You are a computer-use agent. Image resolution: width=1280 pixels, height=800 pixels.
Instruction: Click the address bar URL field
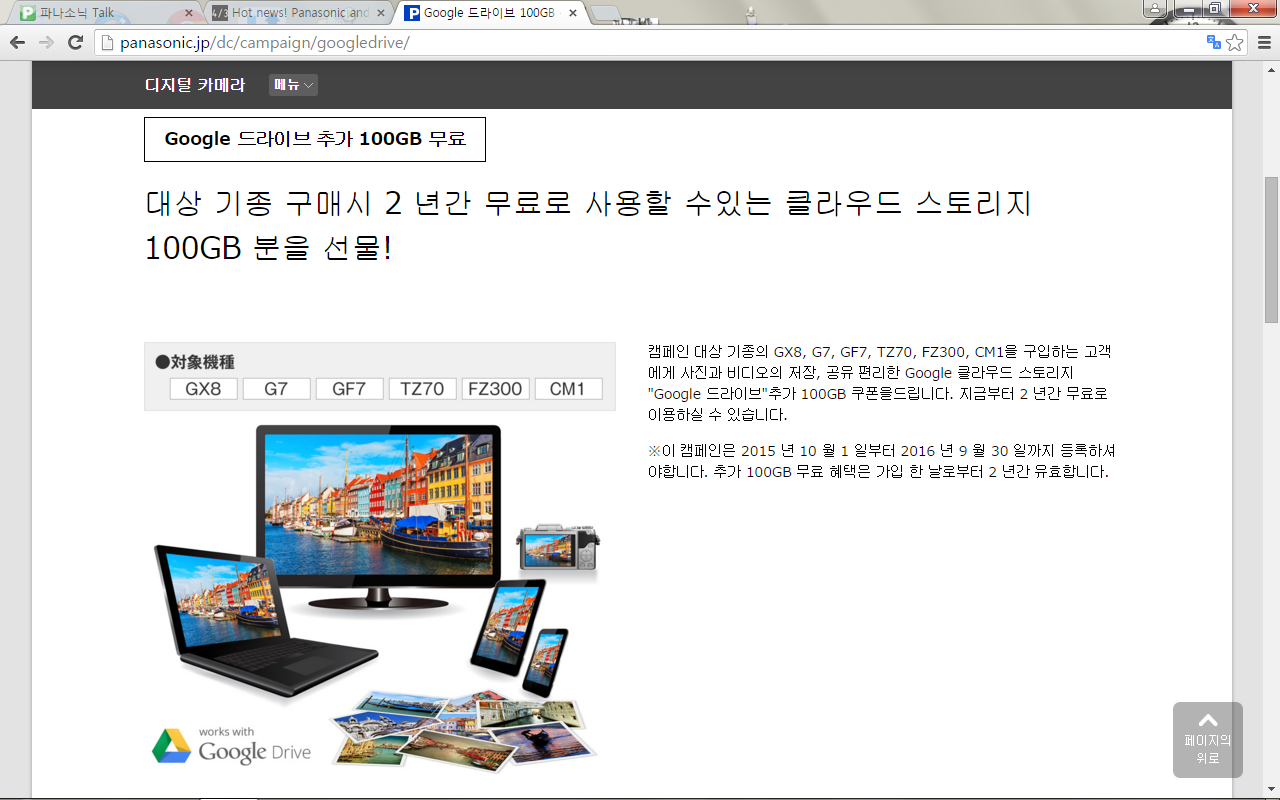pos(650,42)
